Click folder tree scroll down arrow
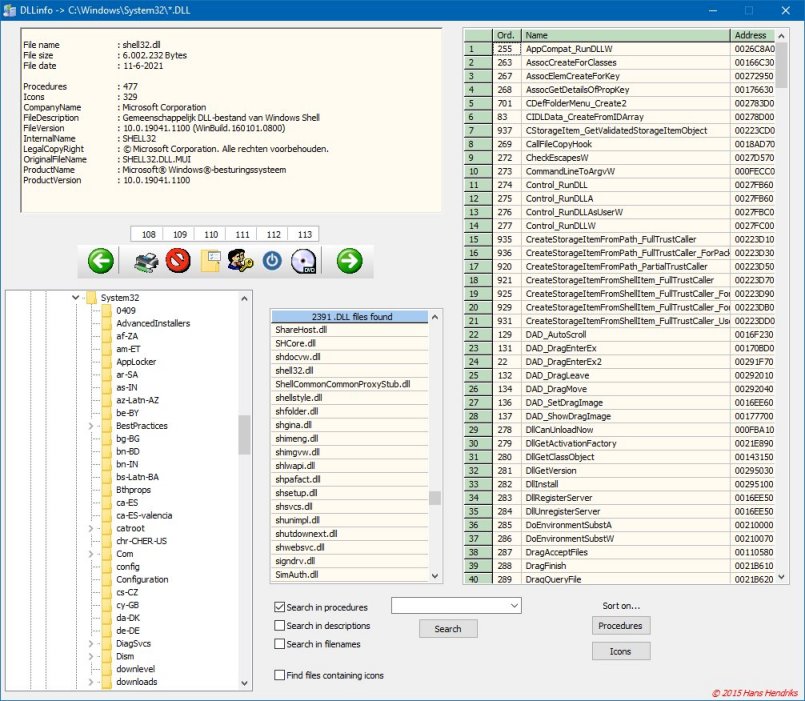Screen dimensions: 805x701 (244, 684)
